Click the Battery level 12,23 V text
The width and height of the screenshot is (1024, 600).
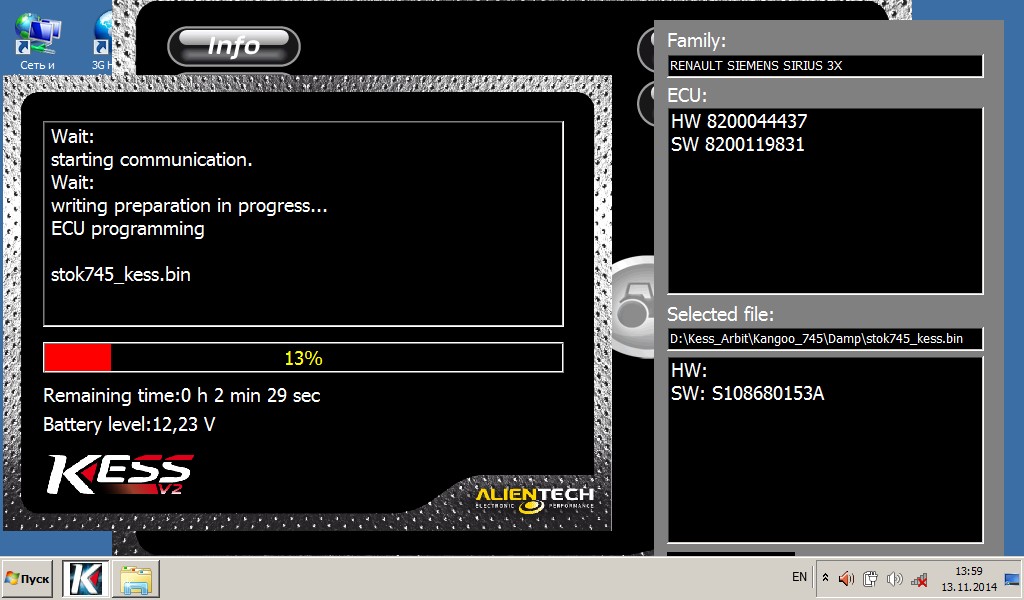coord(129,425)
